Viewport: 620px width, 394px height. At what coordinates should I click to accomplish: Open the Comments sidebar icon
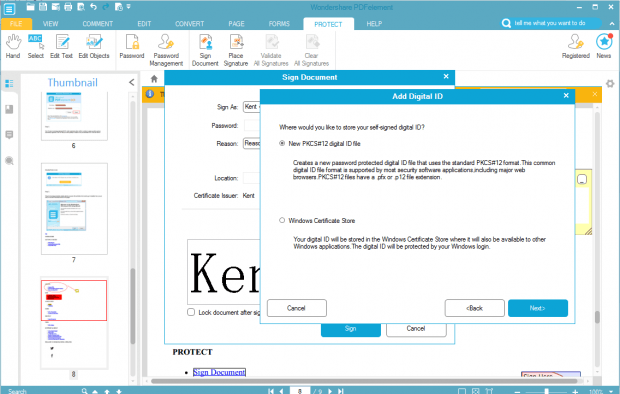pos(9,135)
